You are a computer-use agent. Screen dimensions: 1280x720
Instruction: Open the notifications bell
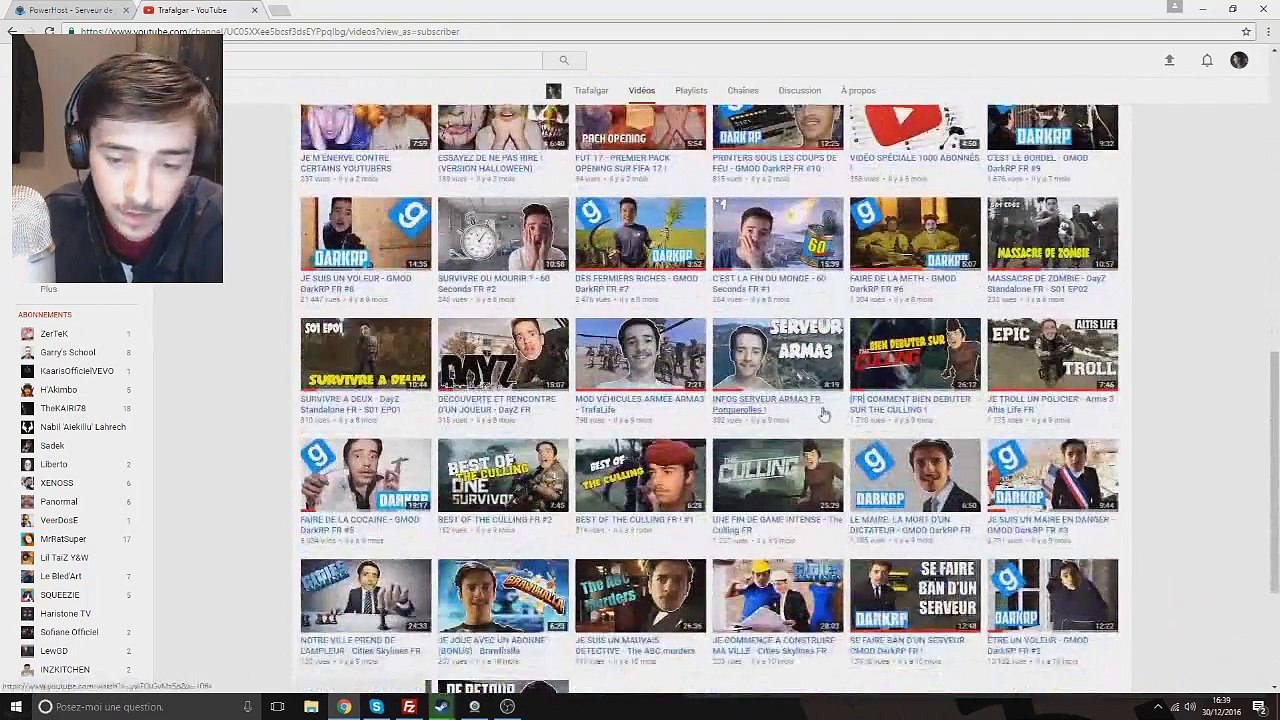coord(1207,60)
